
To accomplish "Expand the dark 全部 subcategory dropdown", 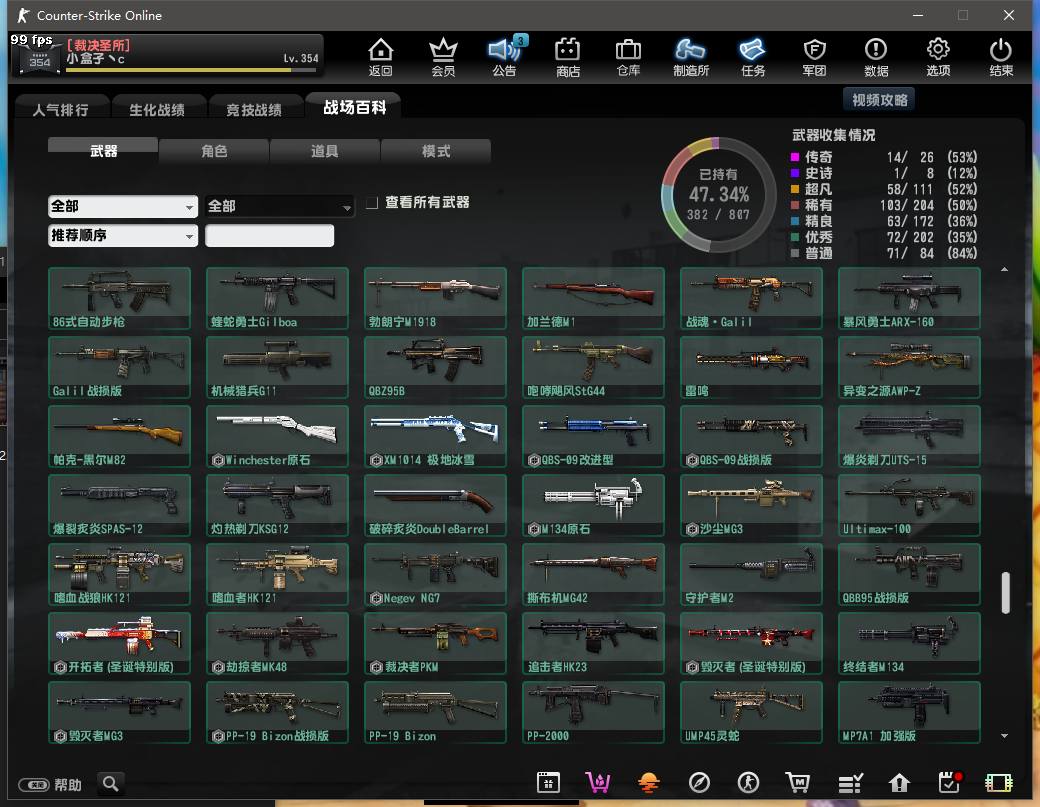I will pyautogui.click(x=280, y=206).
